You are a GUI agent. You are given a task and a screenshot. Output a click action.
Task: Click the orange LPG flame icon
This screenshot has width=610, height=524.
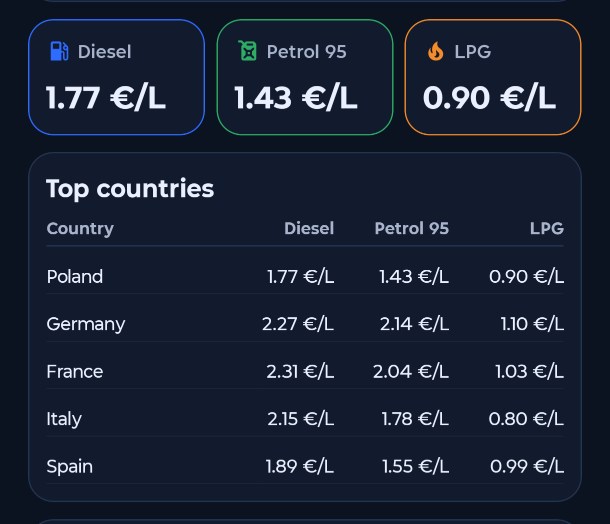[435, 51]
